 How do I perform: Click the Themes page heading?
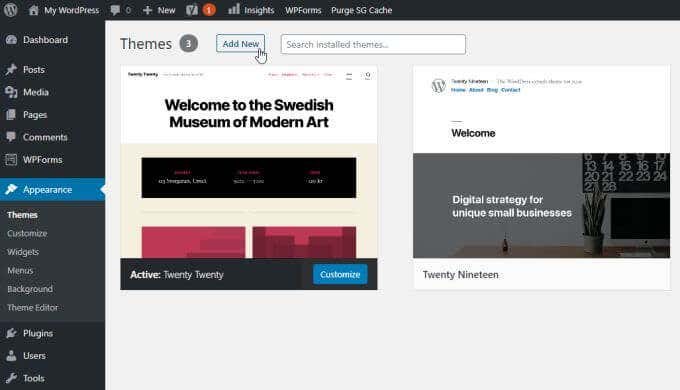[x=146, y=44]
